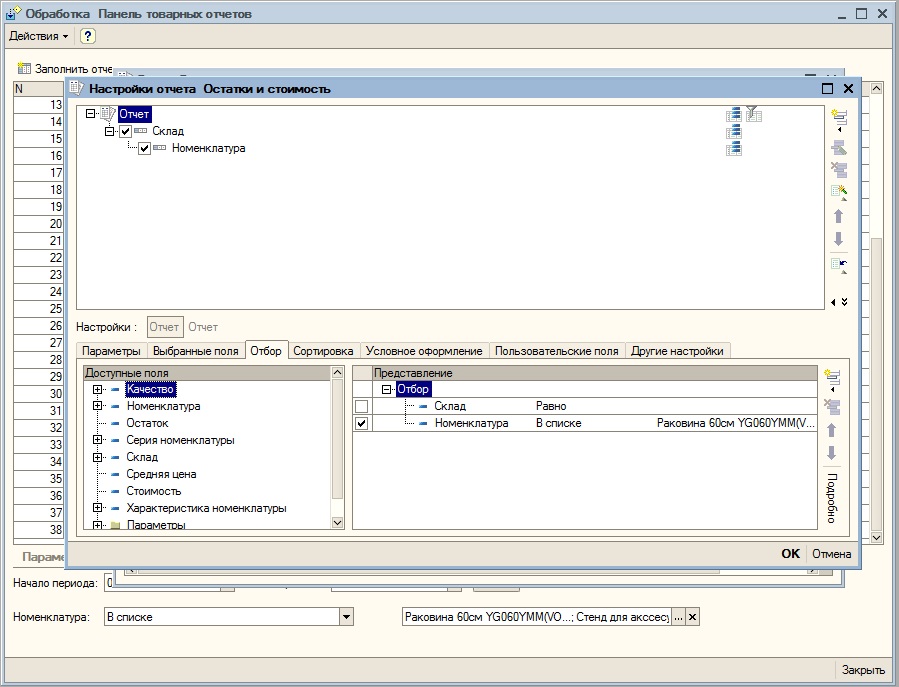Toggle the Склад grouping checkbox in structure tree
The height and width of the screenshot is (687, 899).
coord(125,132)
